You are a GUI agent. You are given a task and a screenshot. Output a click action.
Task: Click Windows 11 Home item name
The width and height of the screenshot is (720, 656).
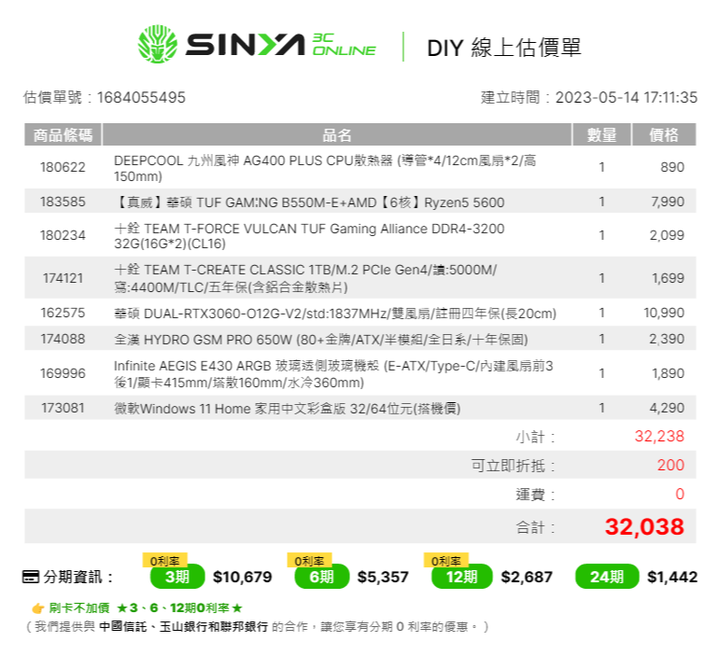[287, 409]
